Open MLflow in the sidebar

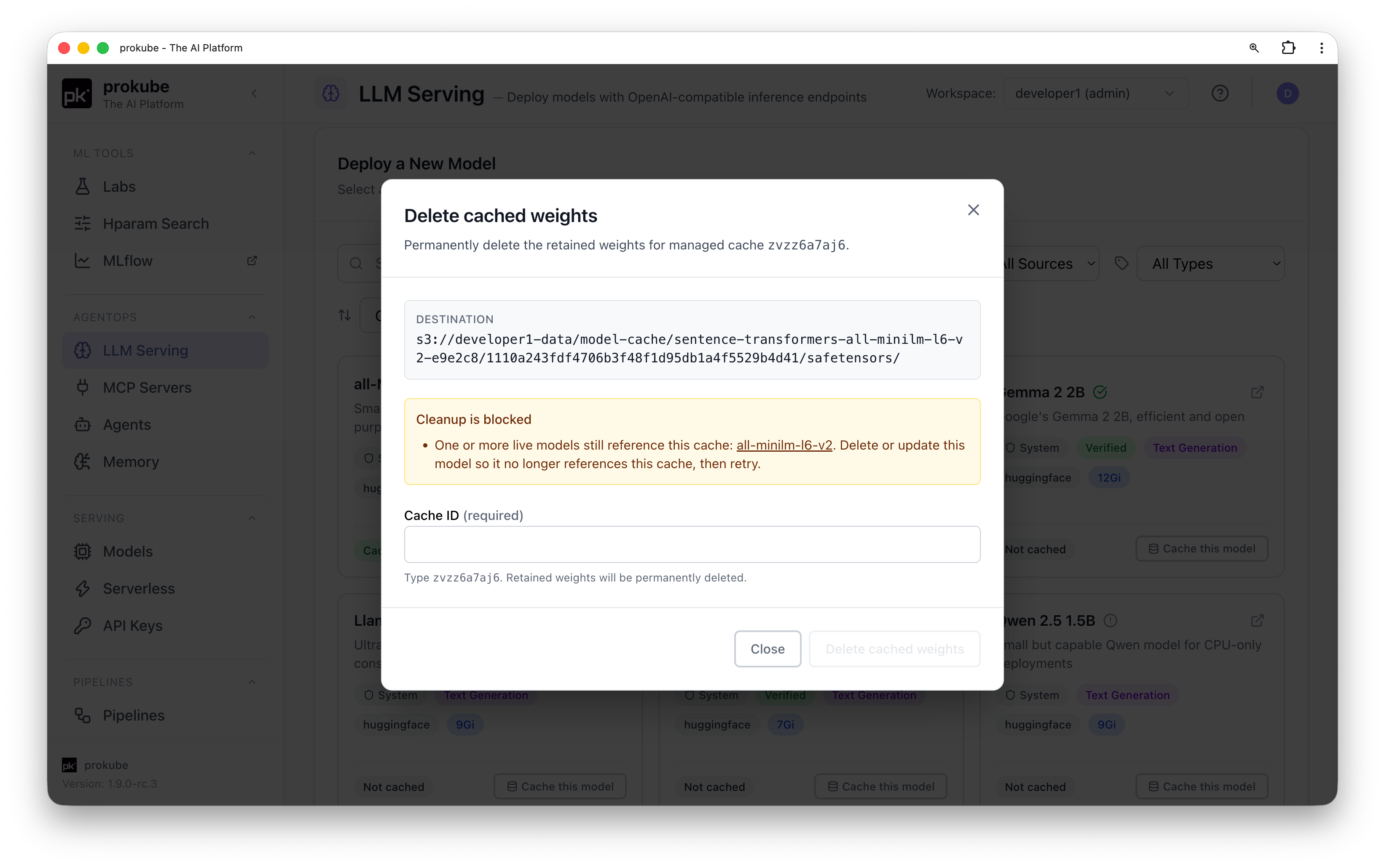[x=165, y=261]
